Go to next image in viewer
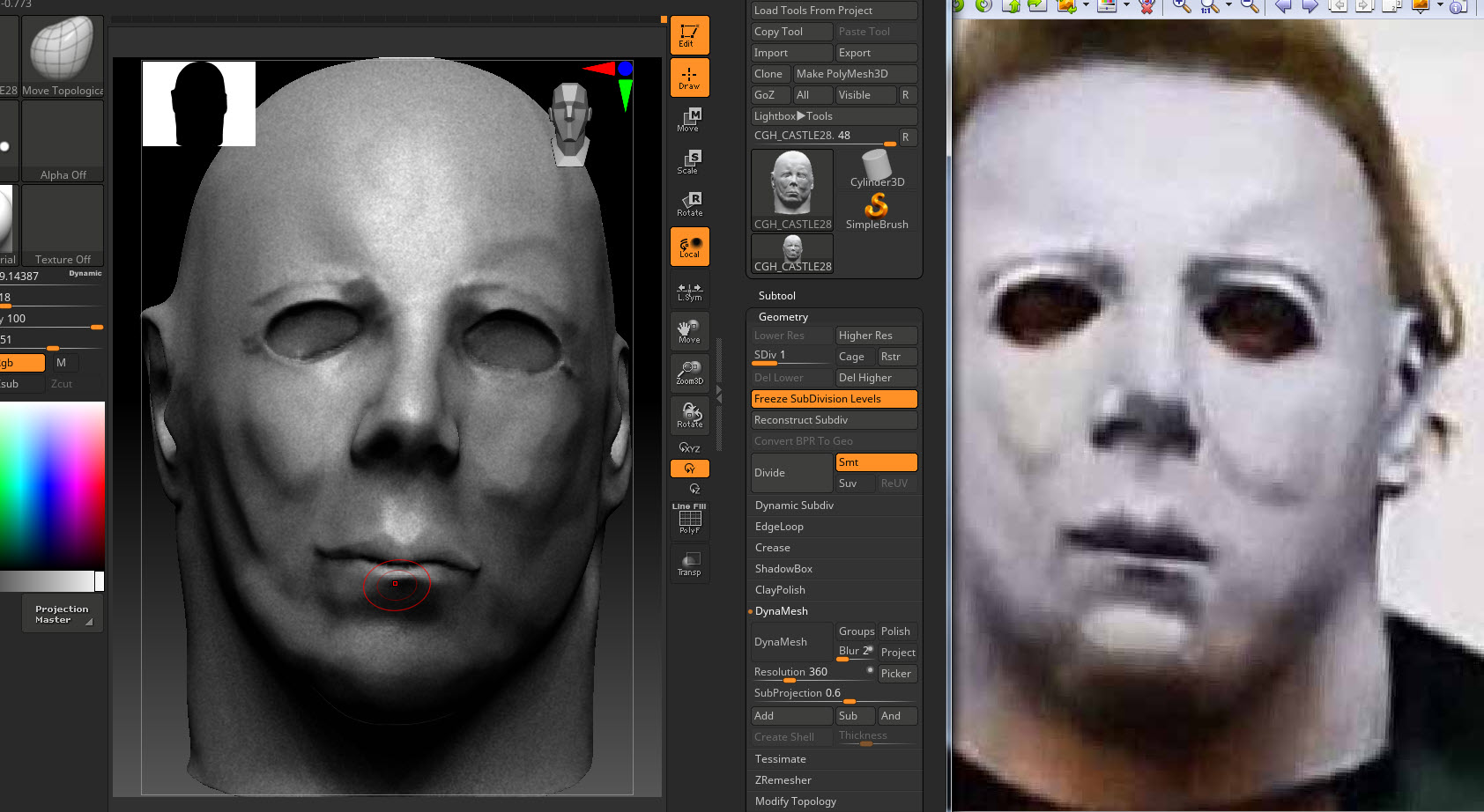Viewport: 1484px width, 812px height. [1310, 6]
